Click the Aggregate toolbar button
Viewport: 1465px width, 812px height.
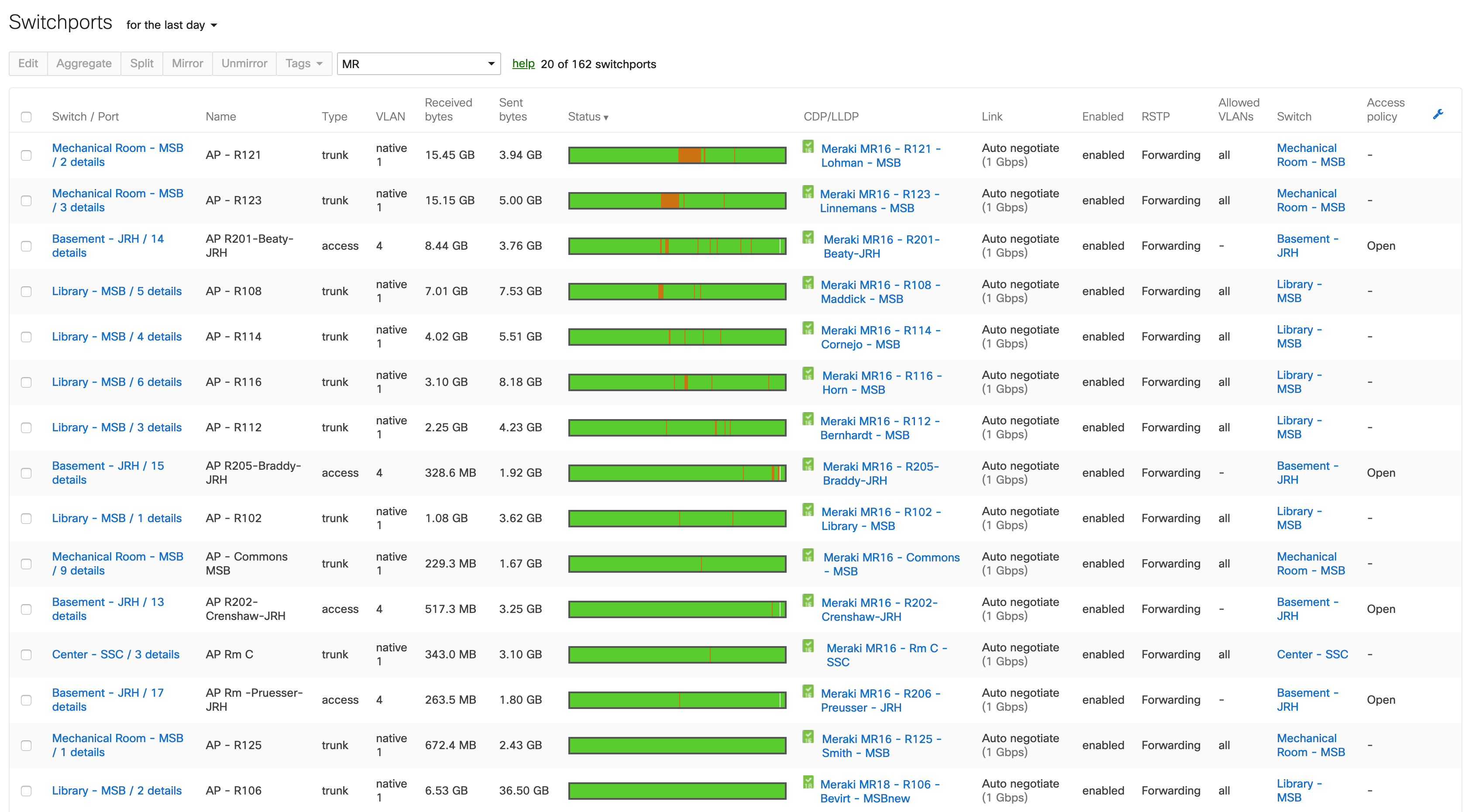[x=84, y=63]
